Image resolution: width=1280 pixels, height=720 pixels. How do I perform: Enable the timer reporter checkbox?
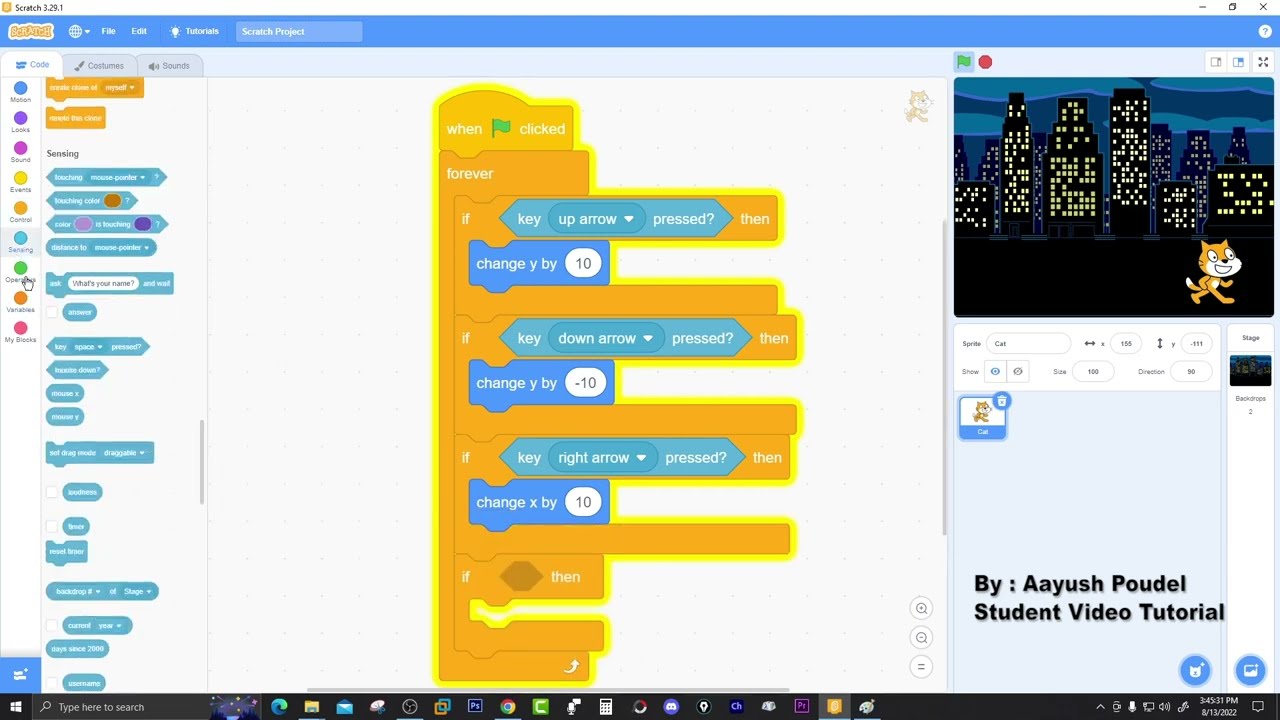click(52, 526)
